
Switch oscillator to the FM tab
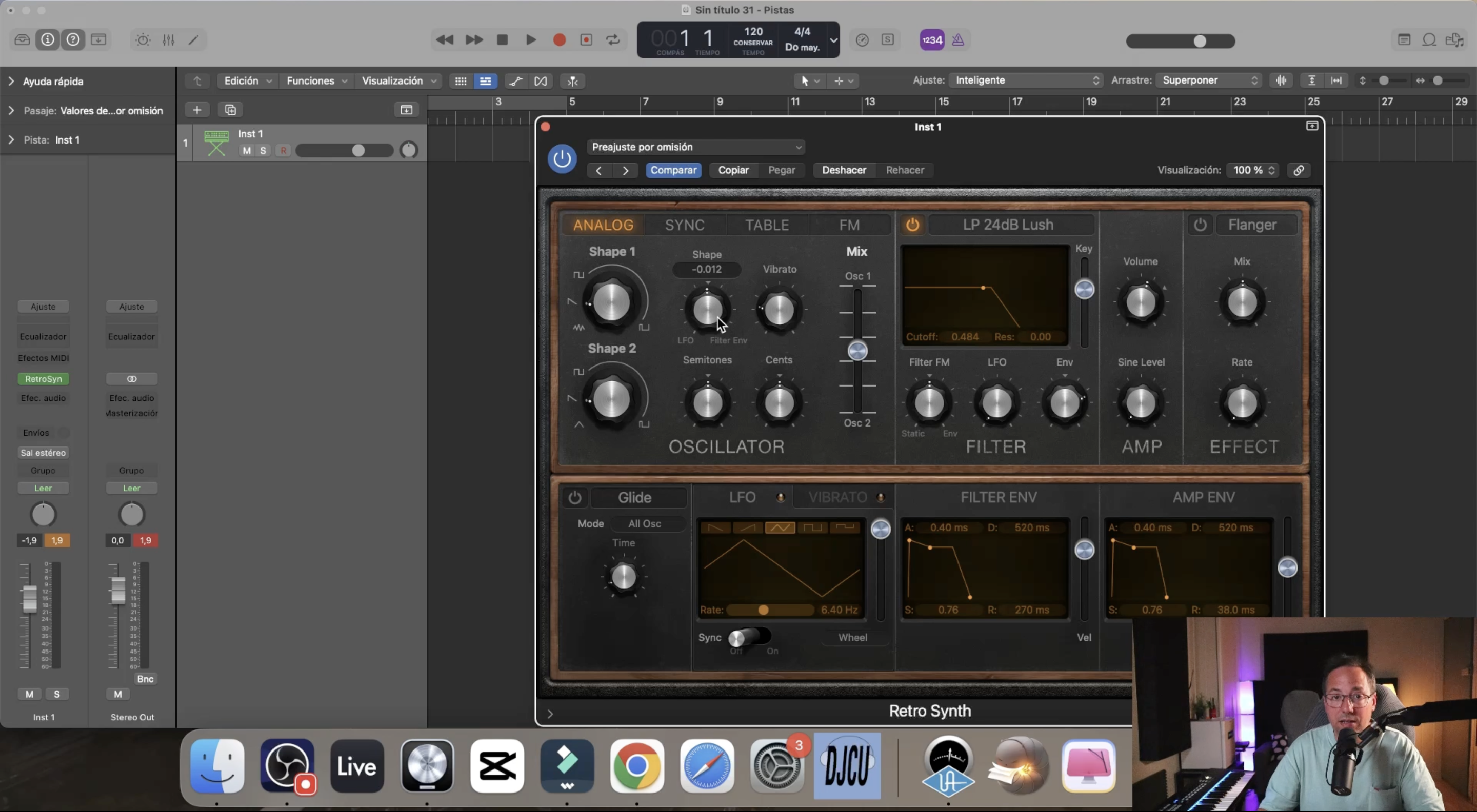849,225
